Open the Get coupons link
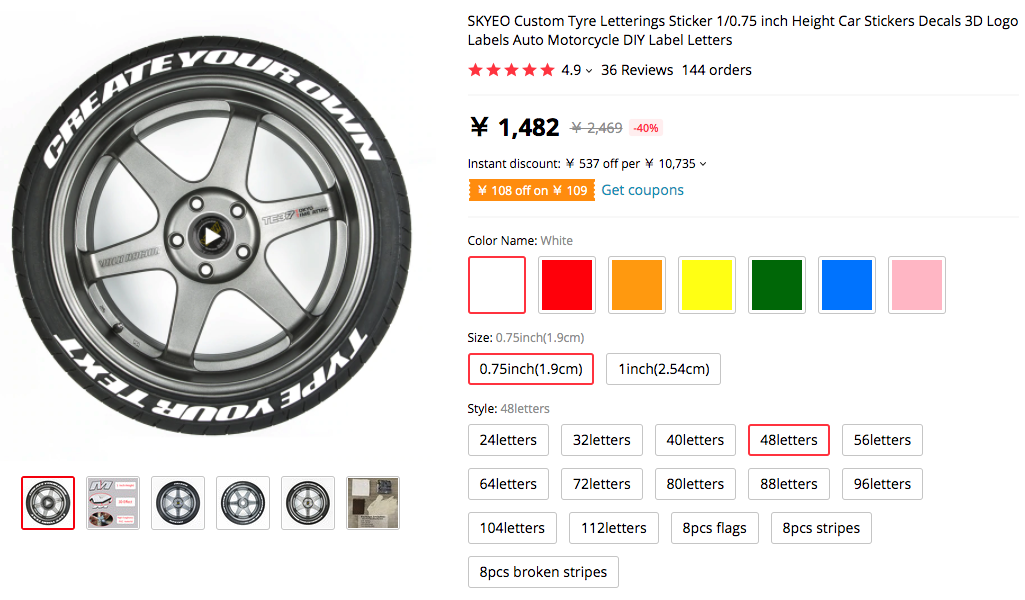1025x600 pixels. coord(641,190)
